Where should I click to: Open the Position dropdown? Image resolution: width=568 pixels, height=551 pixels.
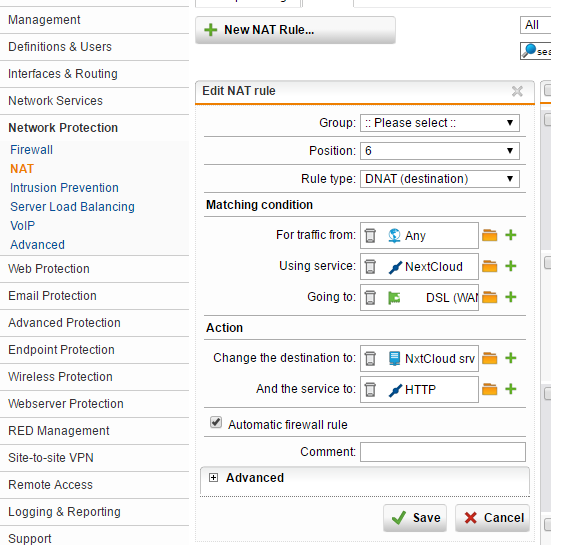[x=439, y=151]
